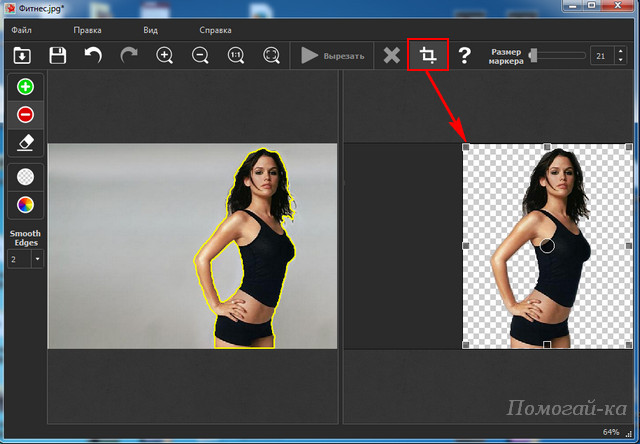The width and height of the screenshot is (640, 444).
Task: Click marker size value field 21
Action: click(602, 56)
